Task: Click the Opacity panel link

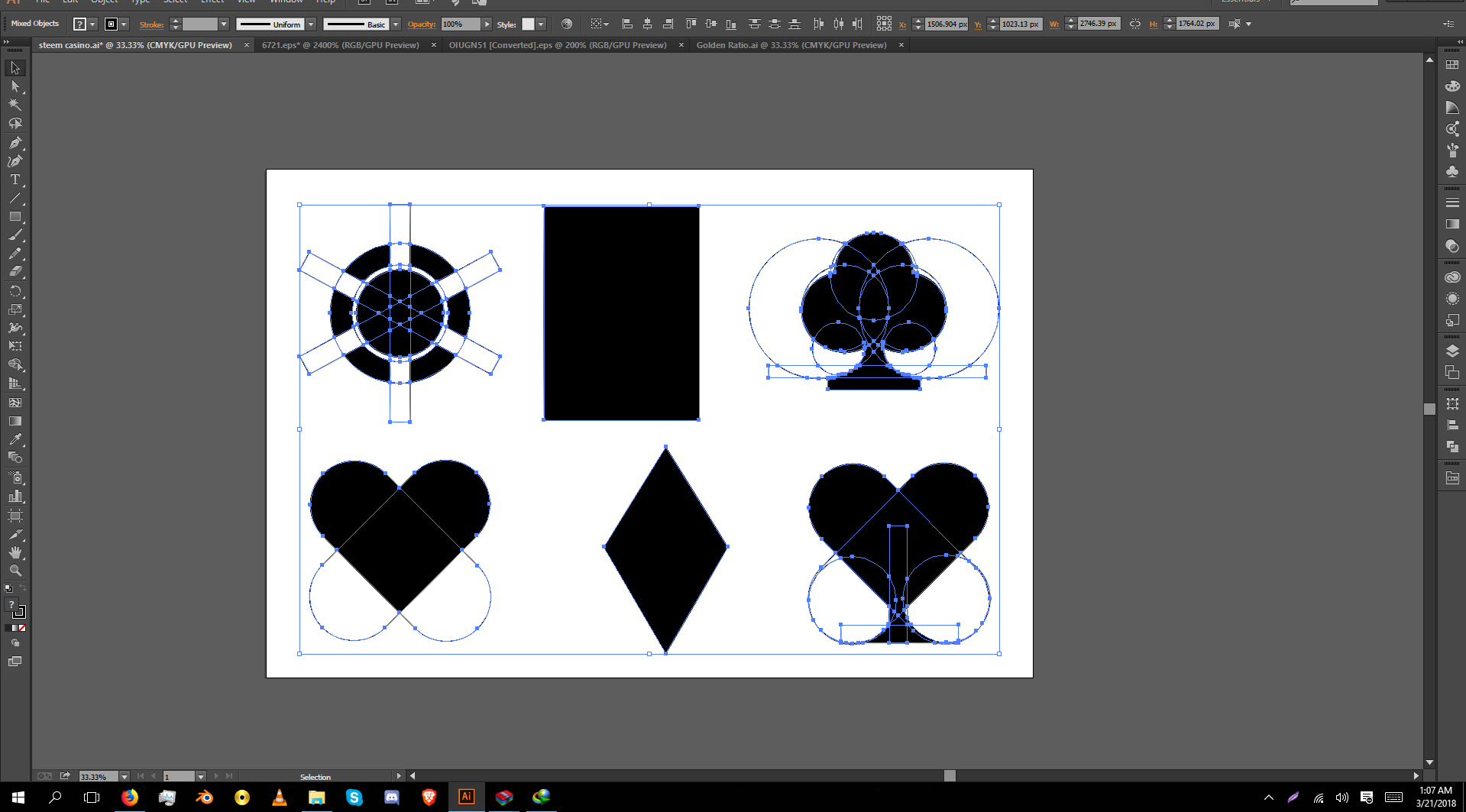Action: pos(422,24)
